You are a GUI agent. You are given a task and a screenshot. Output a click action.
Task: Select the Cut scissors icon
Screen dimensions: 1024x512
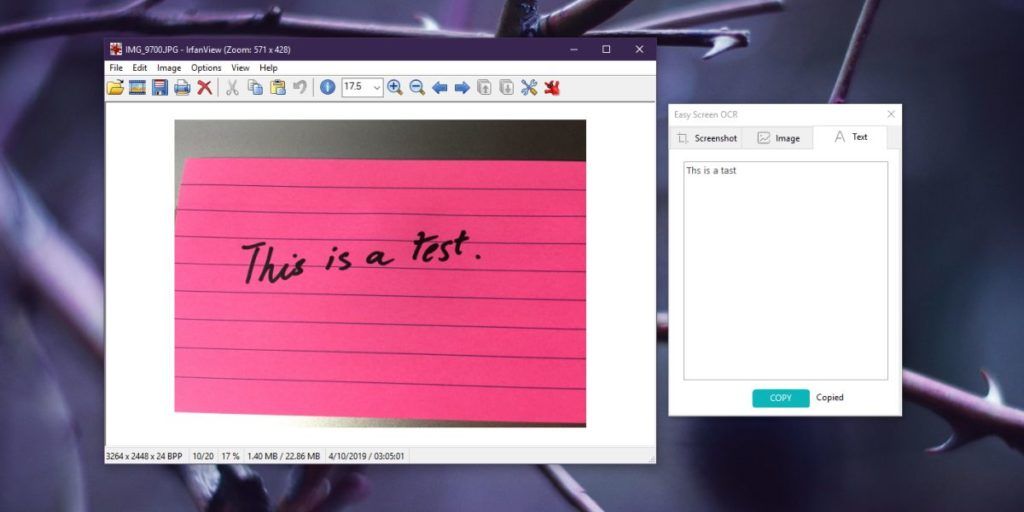232,88
